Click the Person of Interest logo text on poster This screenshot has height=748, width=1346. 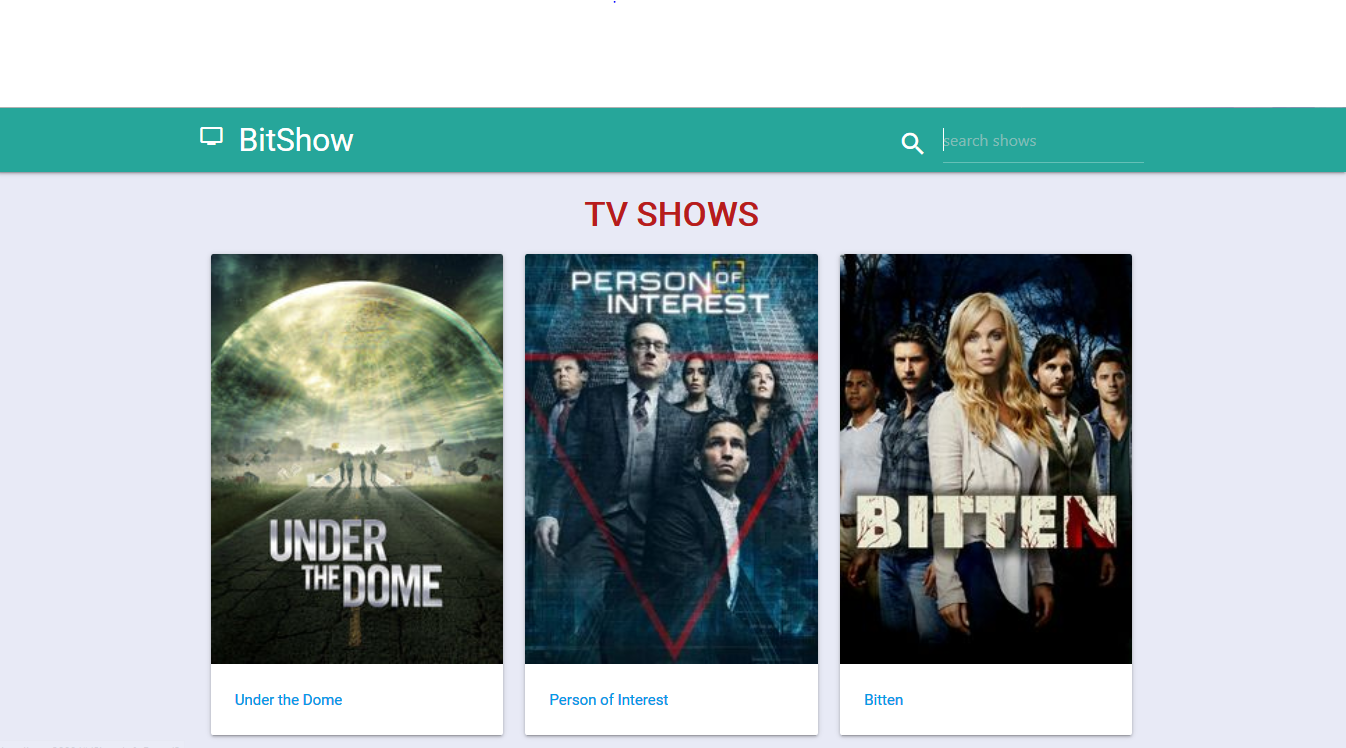(670, 290)
